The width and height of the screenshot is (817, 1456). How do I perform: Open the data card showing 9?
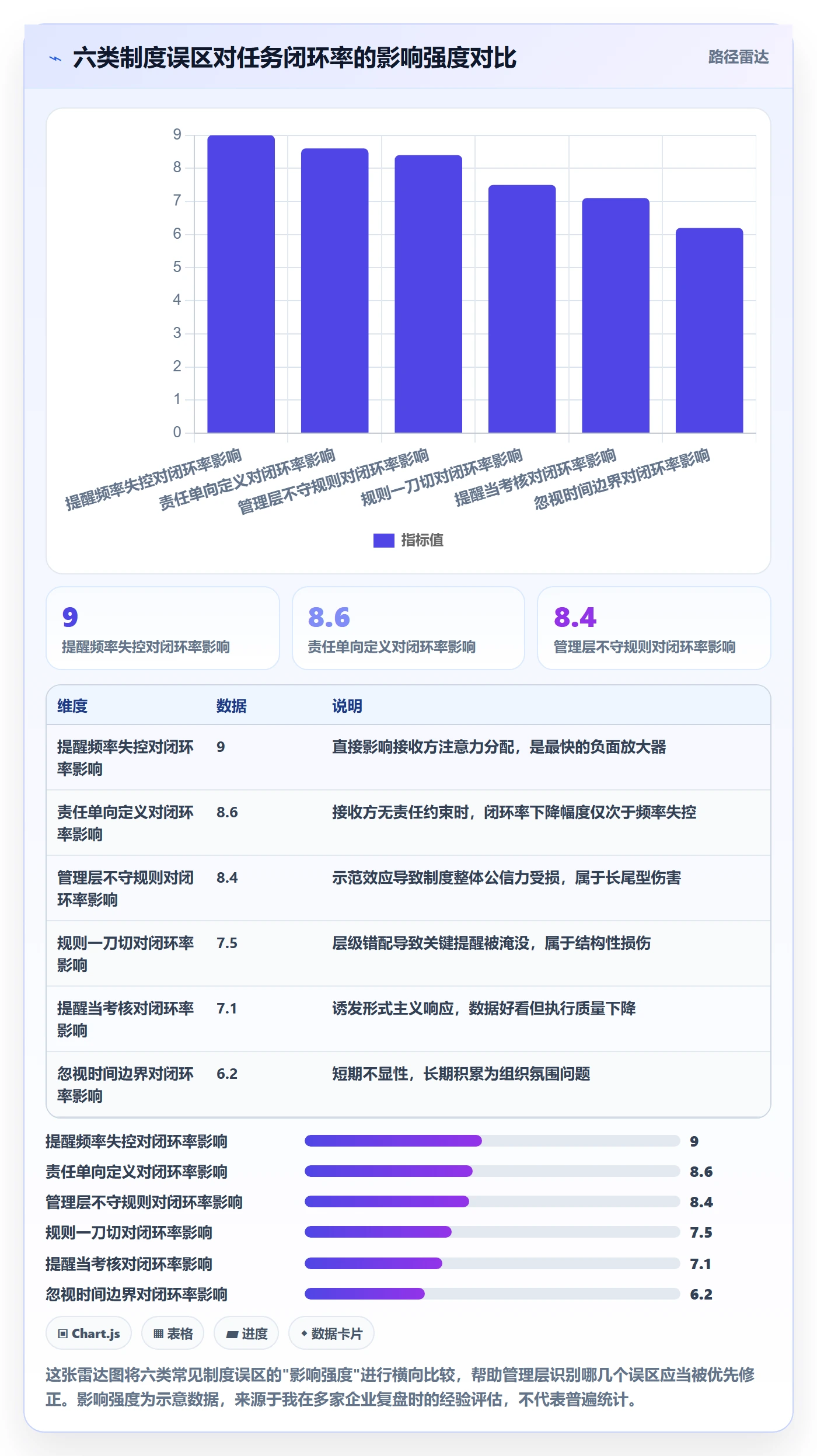163,628
